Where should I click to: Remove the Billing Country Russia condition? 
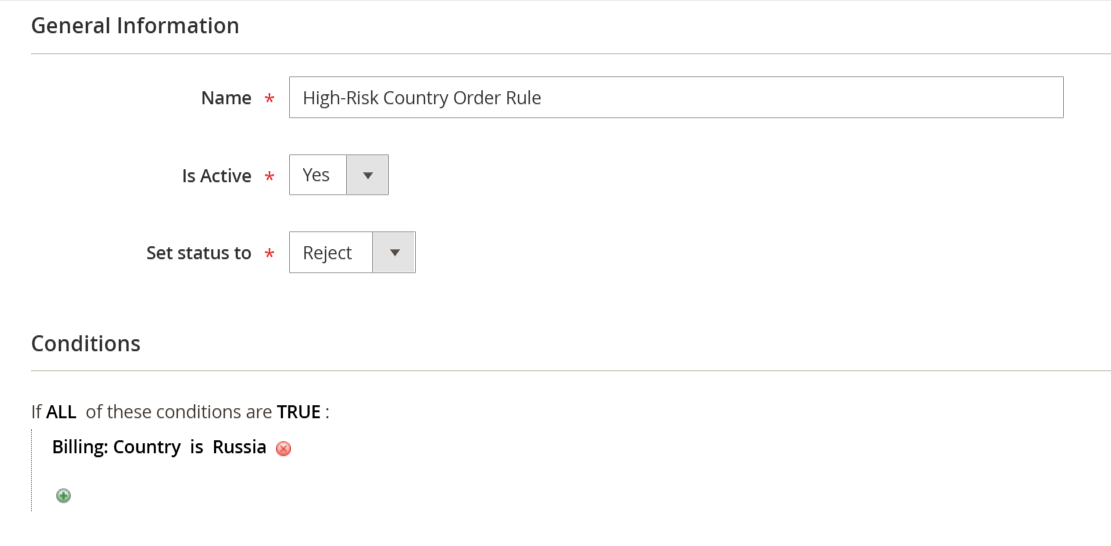[x=283, y=448]
